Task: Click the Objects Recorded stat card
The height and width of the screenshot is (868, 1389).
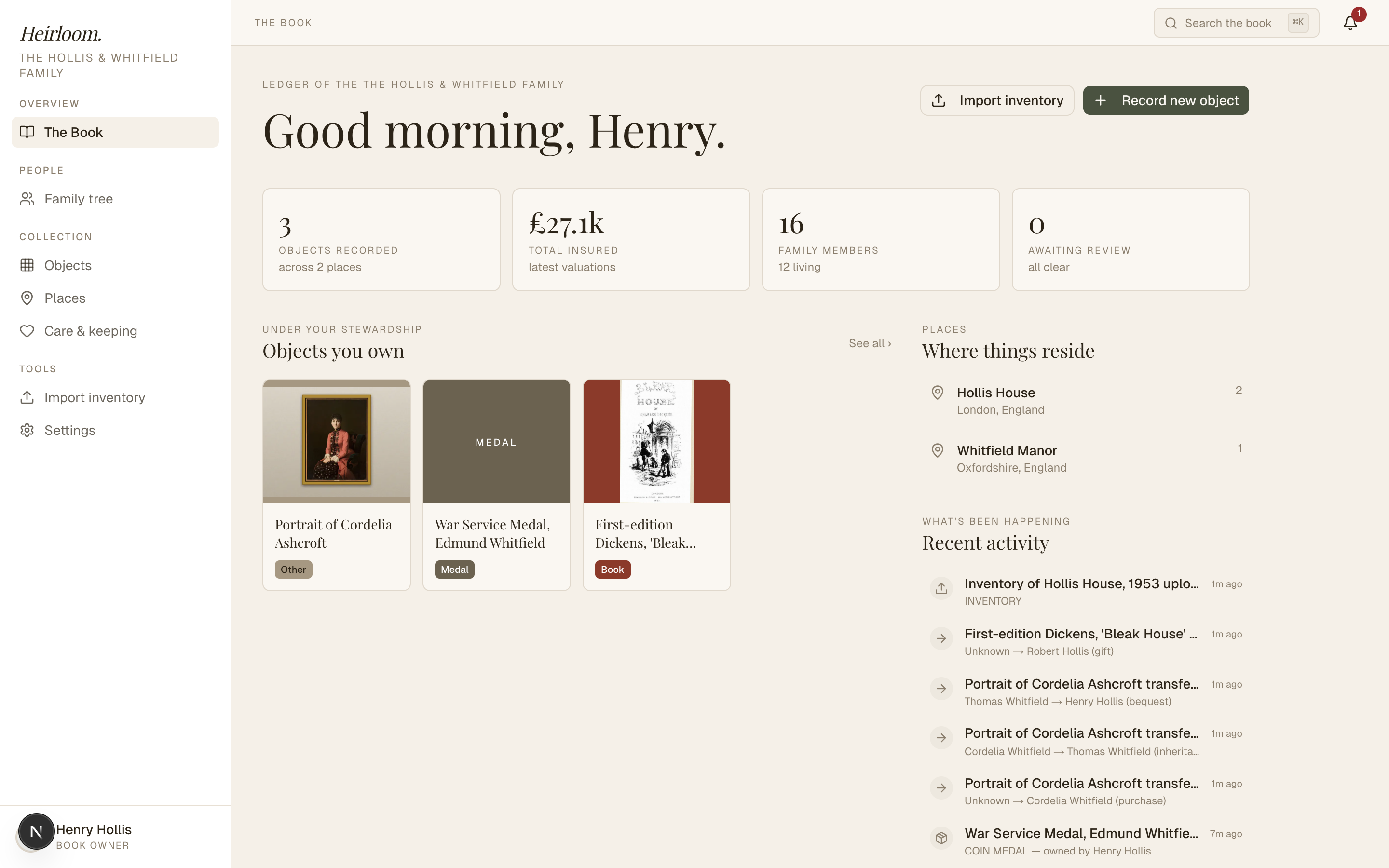Action: click(x=381, y=239)
